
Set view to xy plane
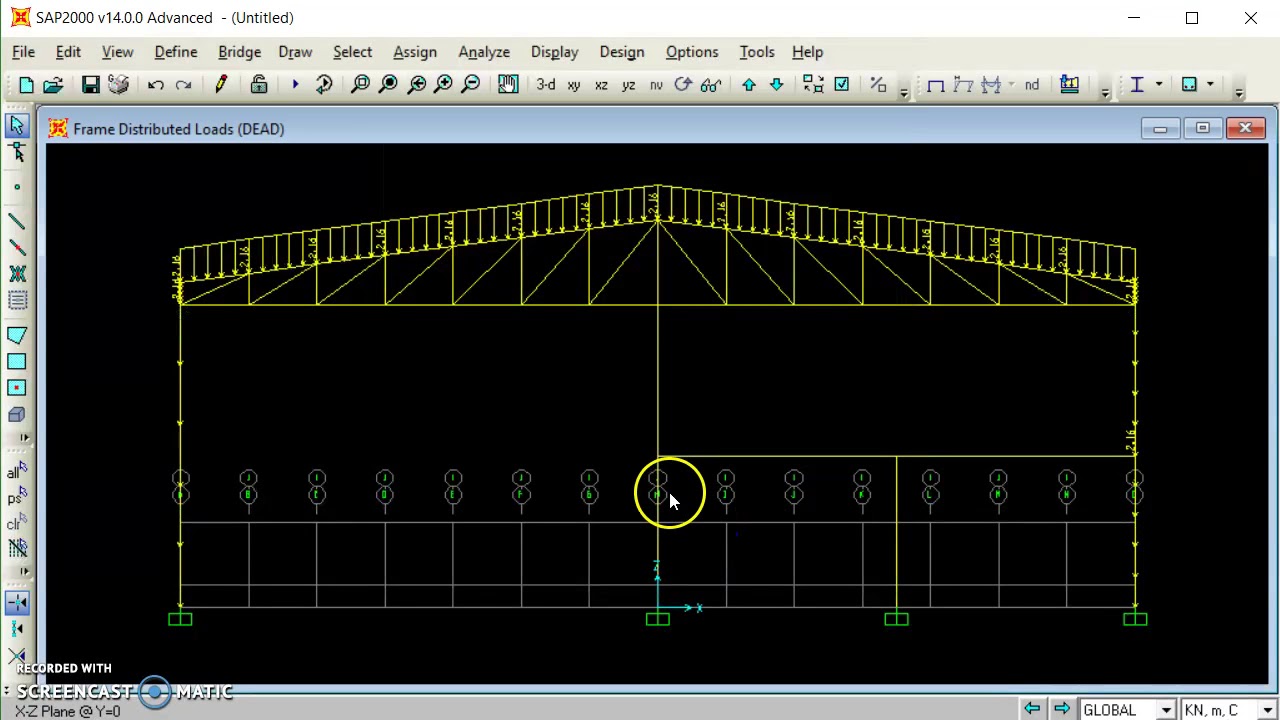tap(574, 85)
